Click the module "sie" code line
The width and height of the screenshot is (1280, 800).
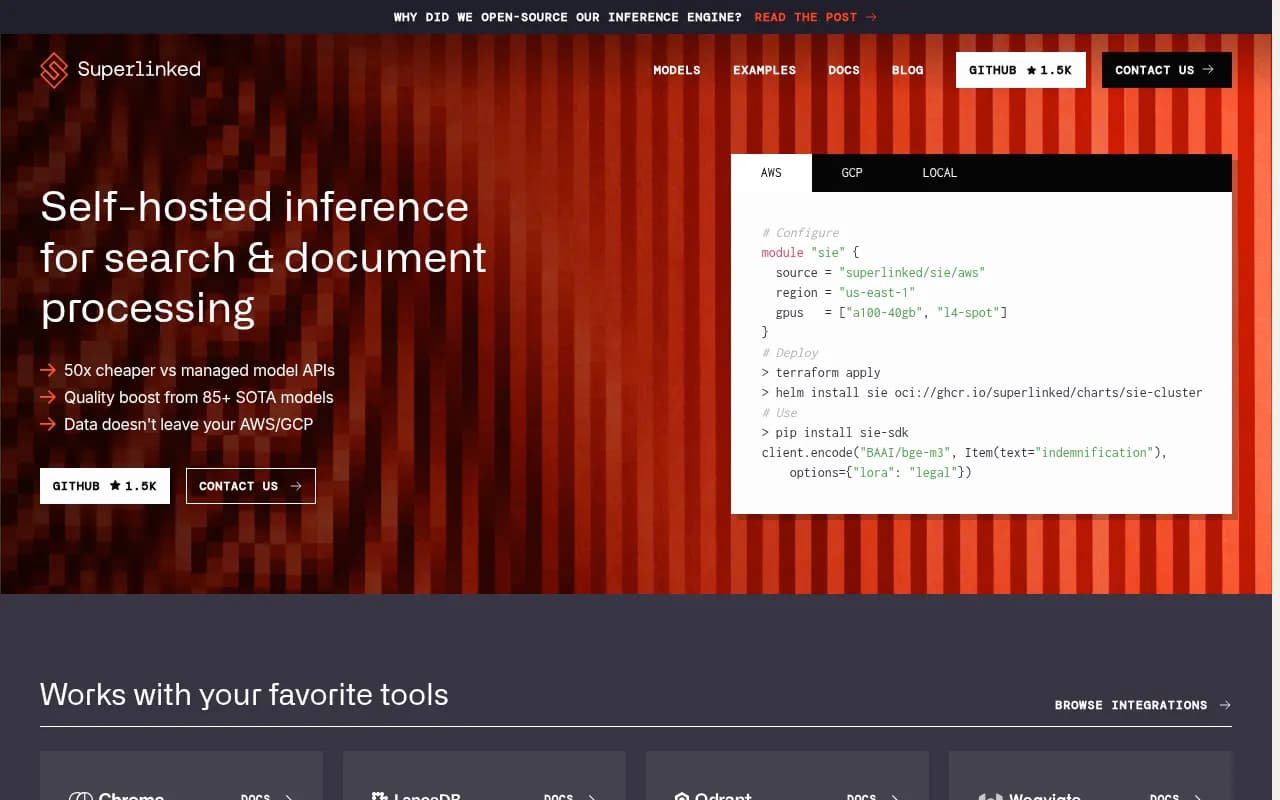[x=810, y=253]
